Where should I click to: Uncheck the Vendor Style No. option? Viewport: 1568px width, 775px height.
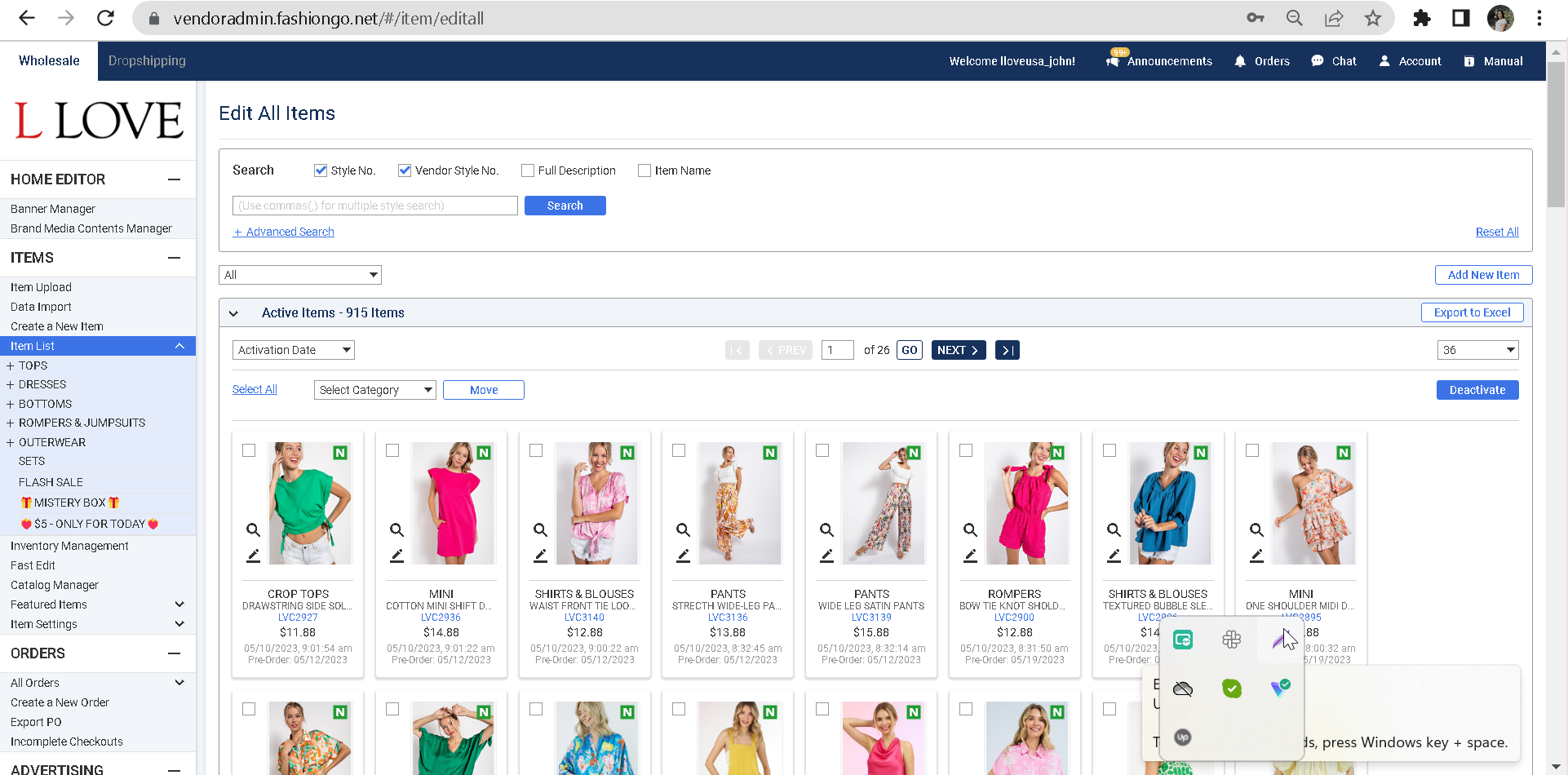tap(405, 170)
